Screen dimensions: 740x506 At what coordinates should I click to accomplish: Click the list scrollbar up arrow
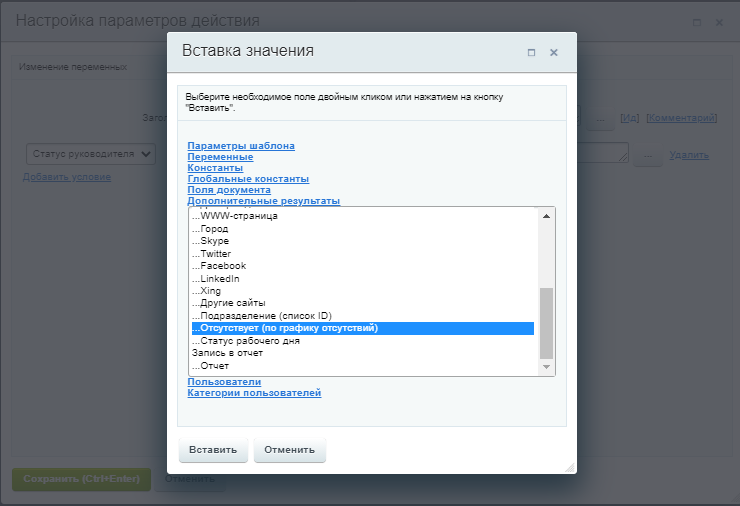click(547, 216)
